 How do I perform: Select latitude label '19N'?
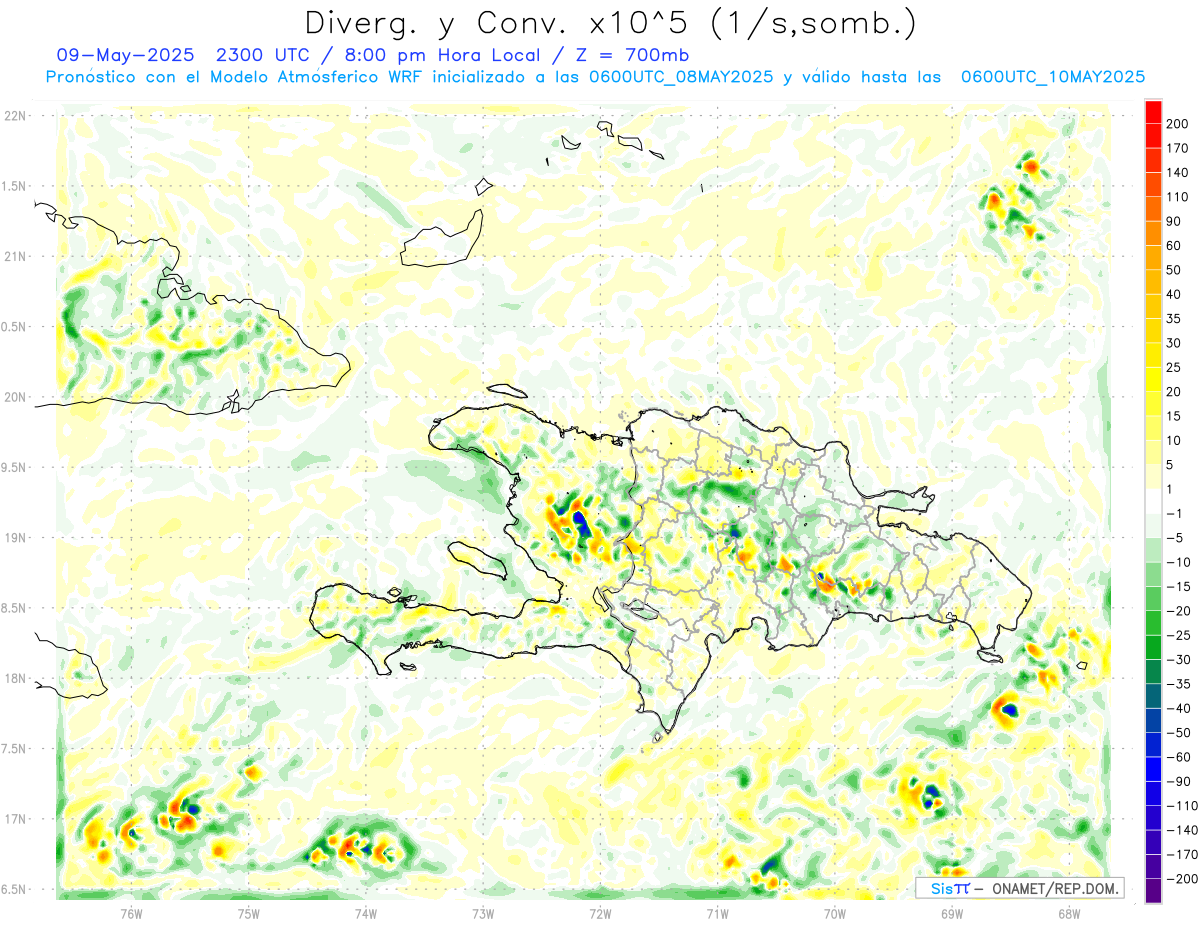(16, 538)
